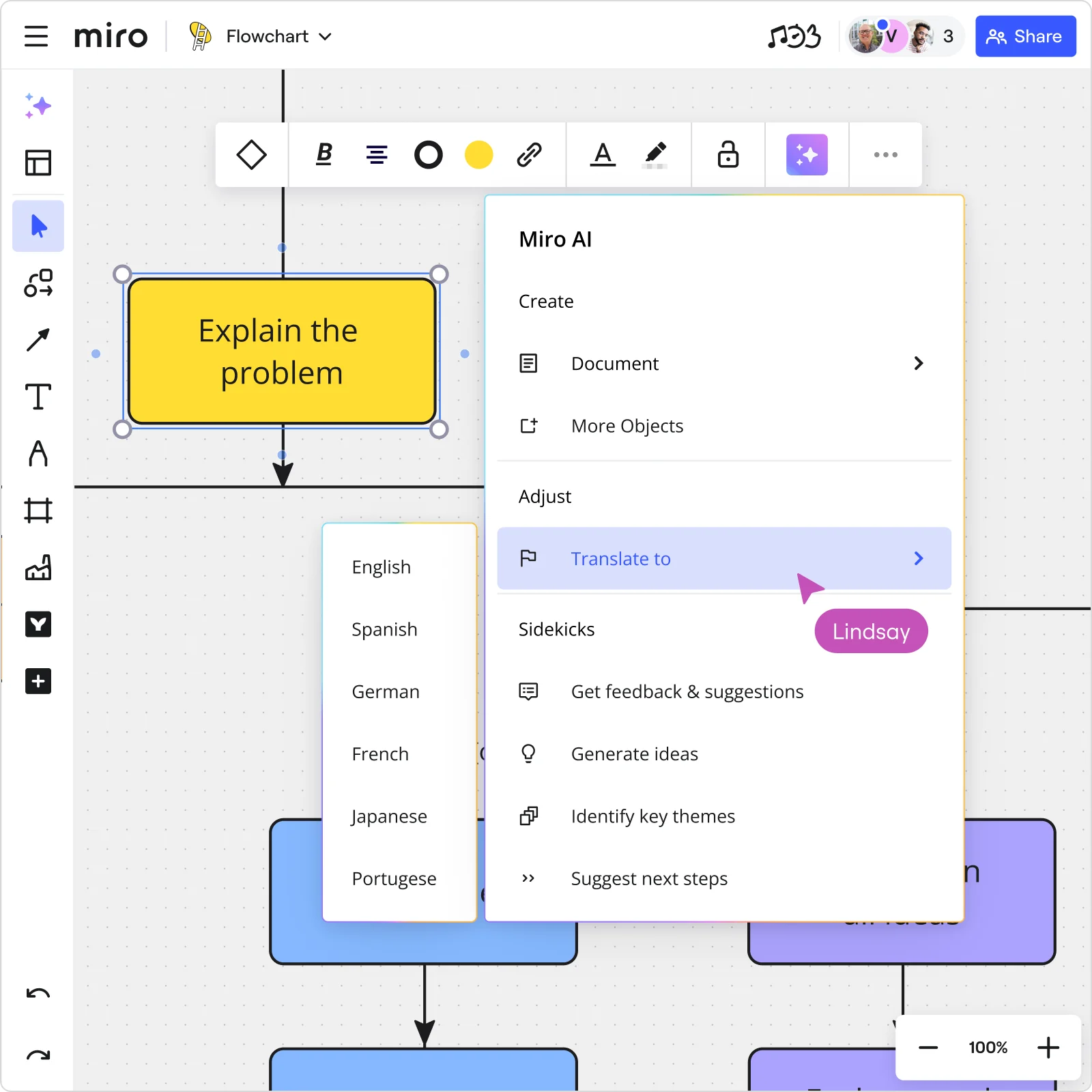Open the Translate to submenu
Screen dimensions: 1092x1092
(x=724, y=558)
